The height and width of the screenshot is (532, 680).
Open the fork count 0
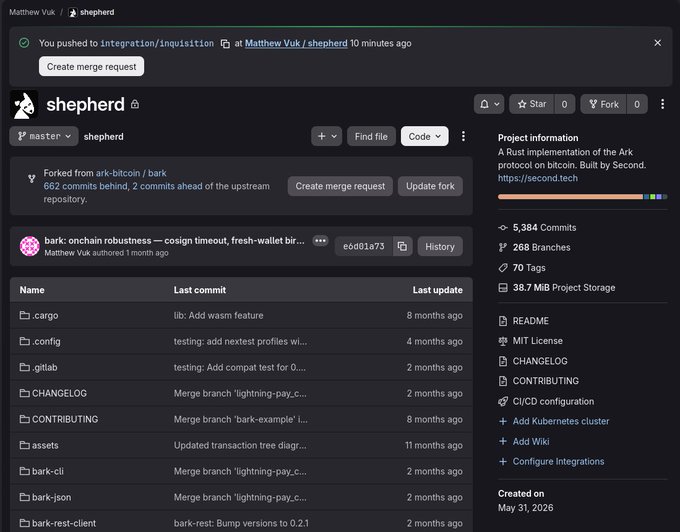pyautogui.click(x=637, y=104)
